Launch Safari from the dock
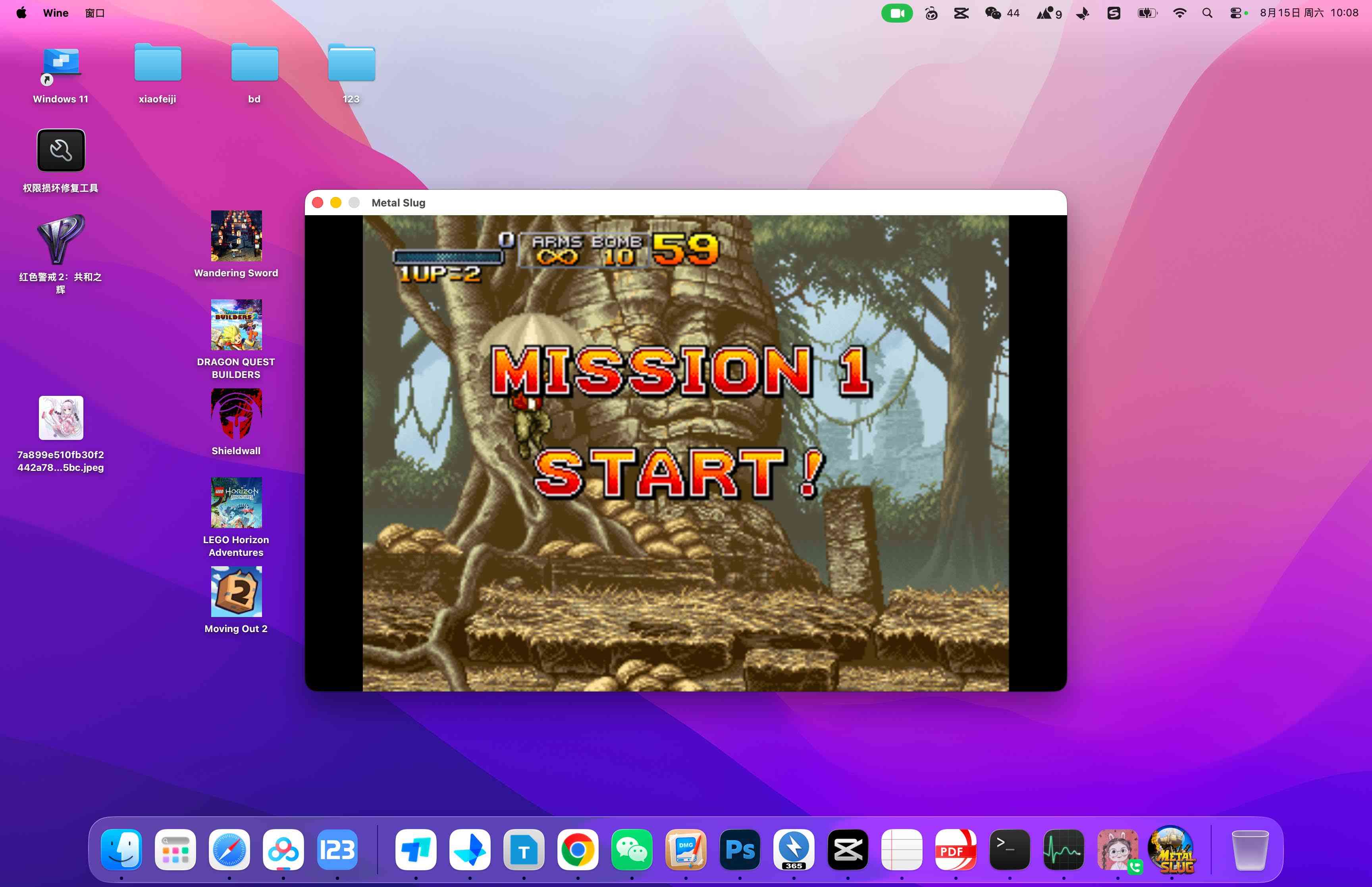This screenshot has height=887, width=1372. tap(229, 850)
